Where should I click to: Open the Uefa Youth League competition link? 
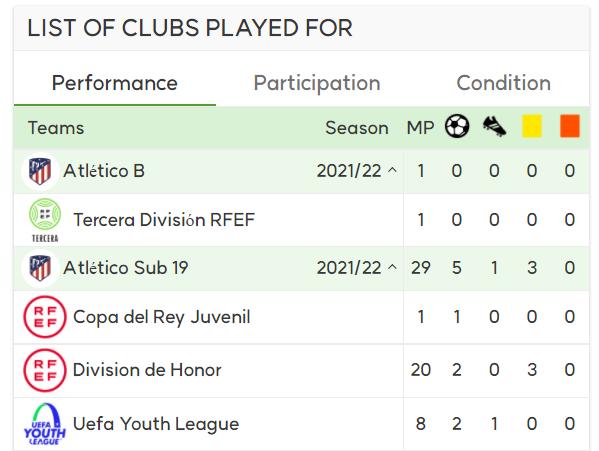156,424
